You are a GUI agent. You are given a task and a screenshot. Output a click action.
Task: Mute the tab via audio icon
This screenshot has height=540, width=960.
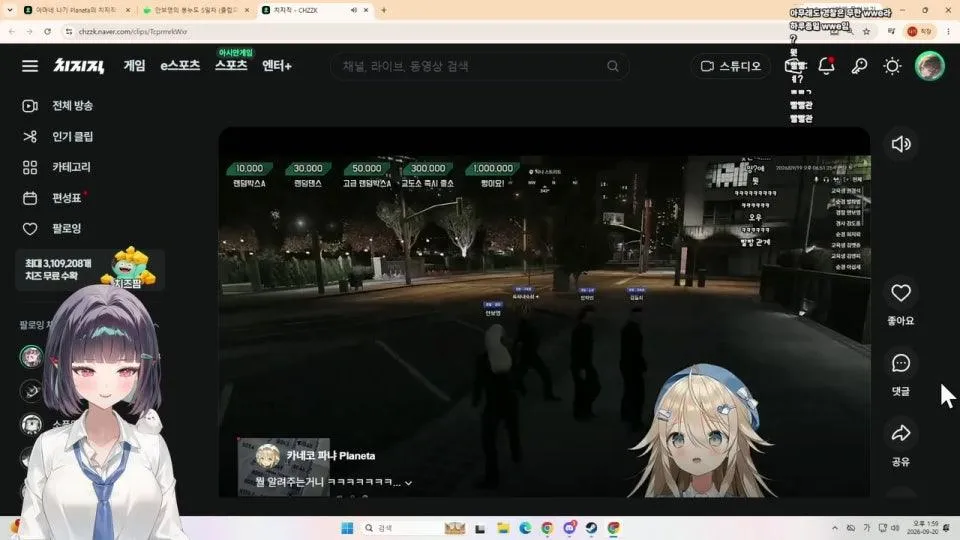point(353,10)
